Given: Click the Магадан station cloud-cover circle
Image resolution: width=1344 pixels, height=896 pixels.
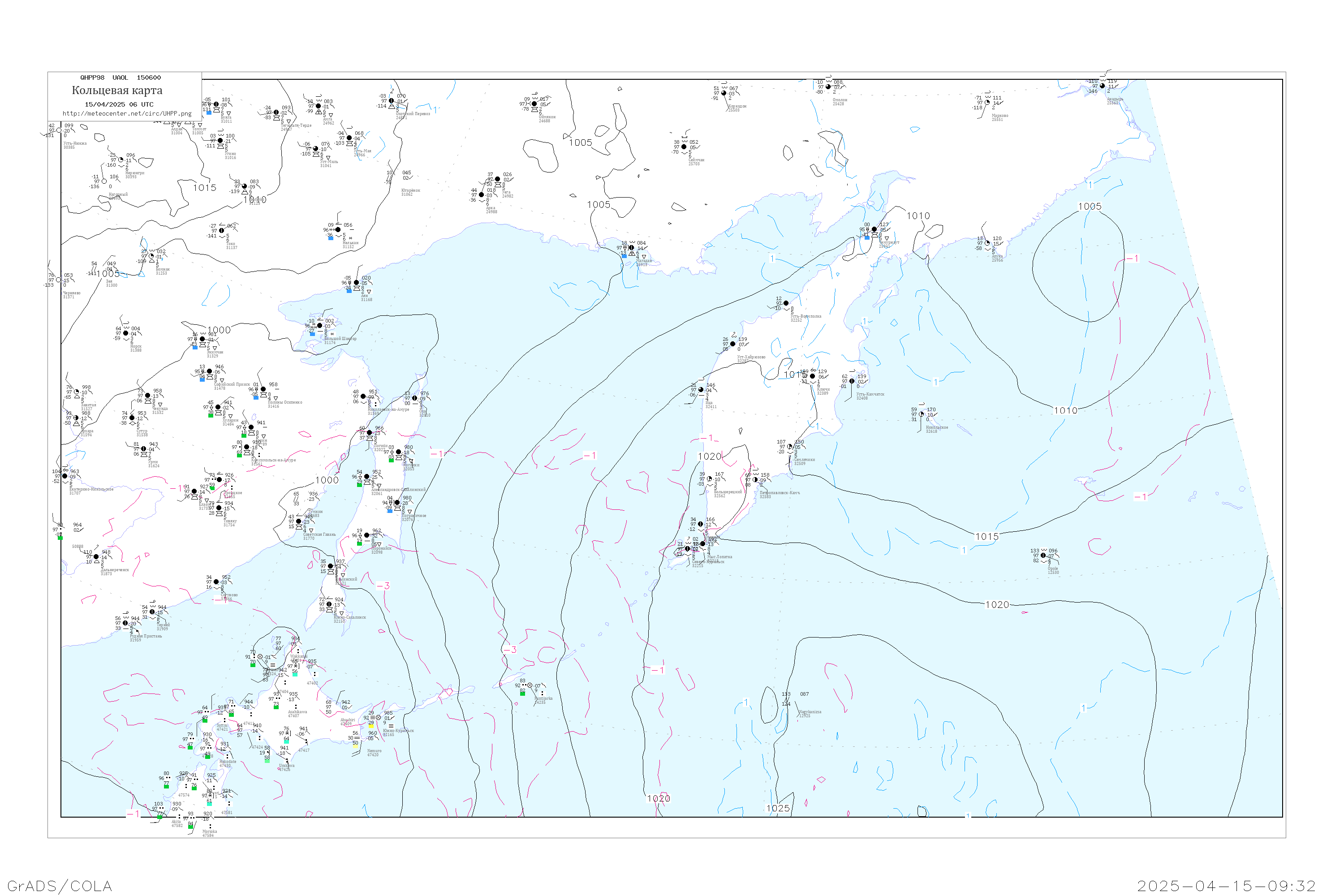Looking at the screenshot, I should (x=631, y=248).
